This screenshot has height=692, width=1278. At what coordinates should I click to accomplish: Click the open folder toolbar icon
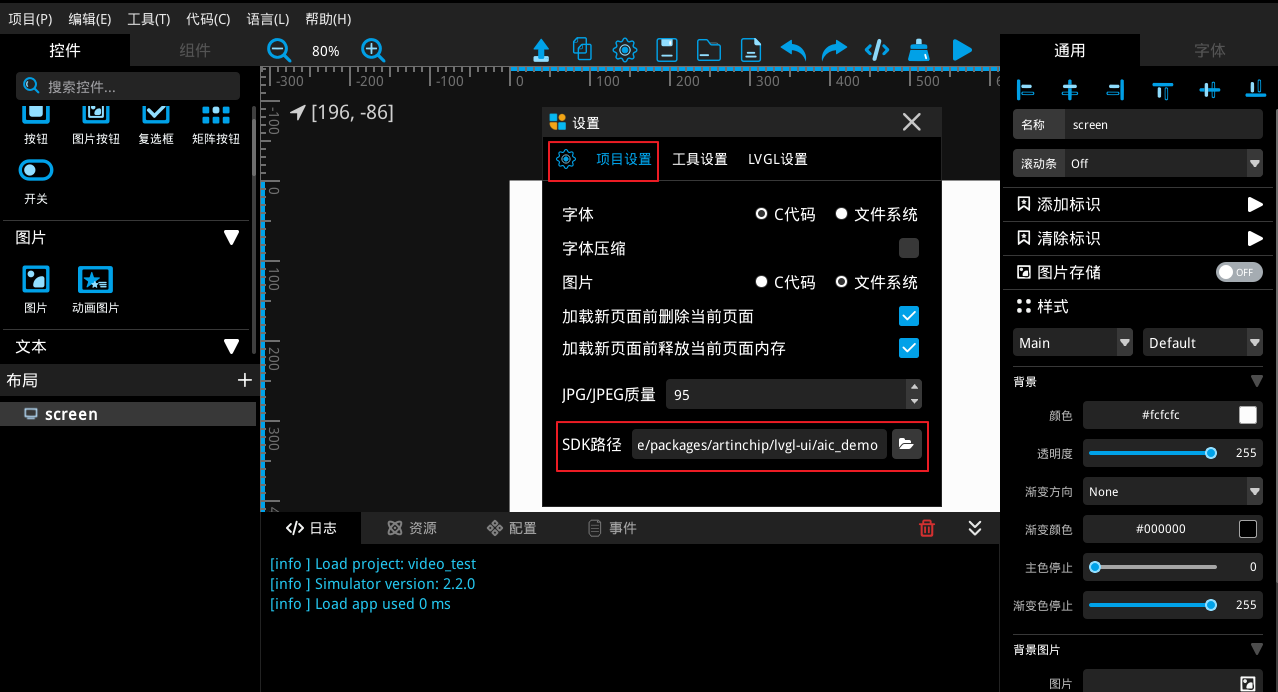[x=709, y=49]
